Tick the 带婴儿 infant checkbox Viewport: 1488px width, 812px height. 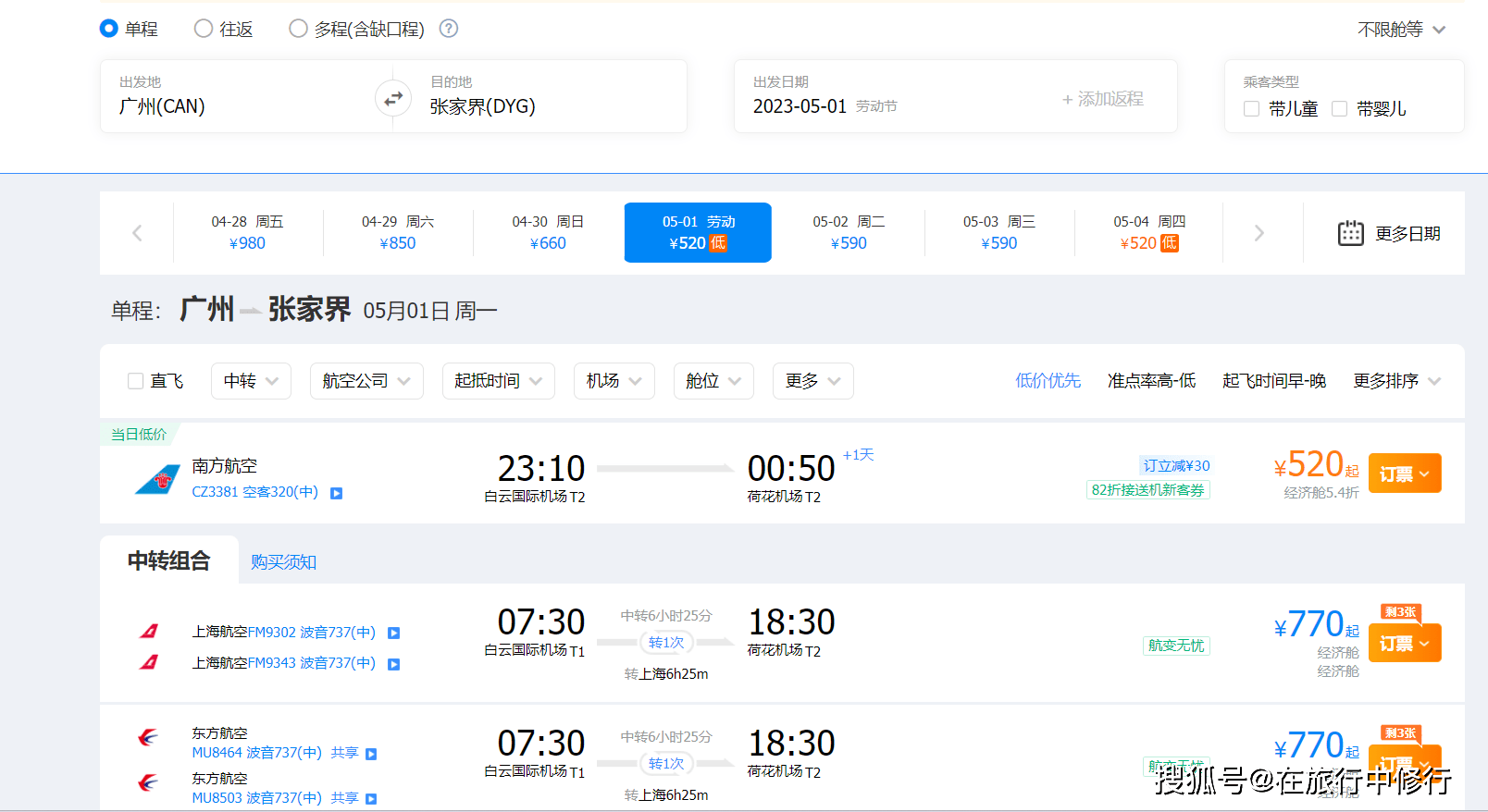pyautogui.click(x=1339, y=109)
